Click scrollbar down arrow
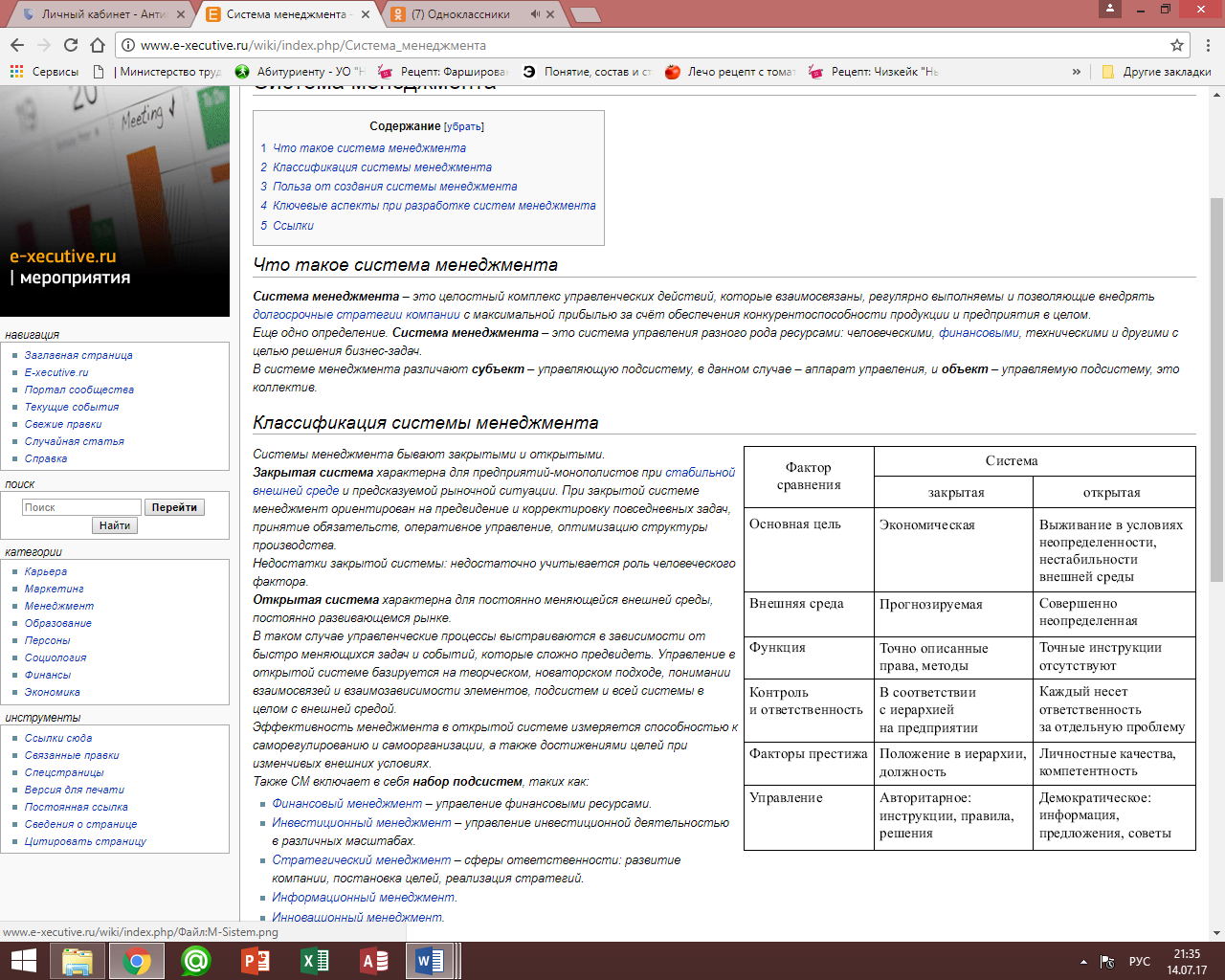 coord(1217,933)
